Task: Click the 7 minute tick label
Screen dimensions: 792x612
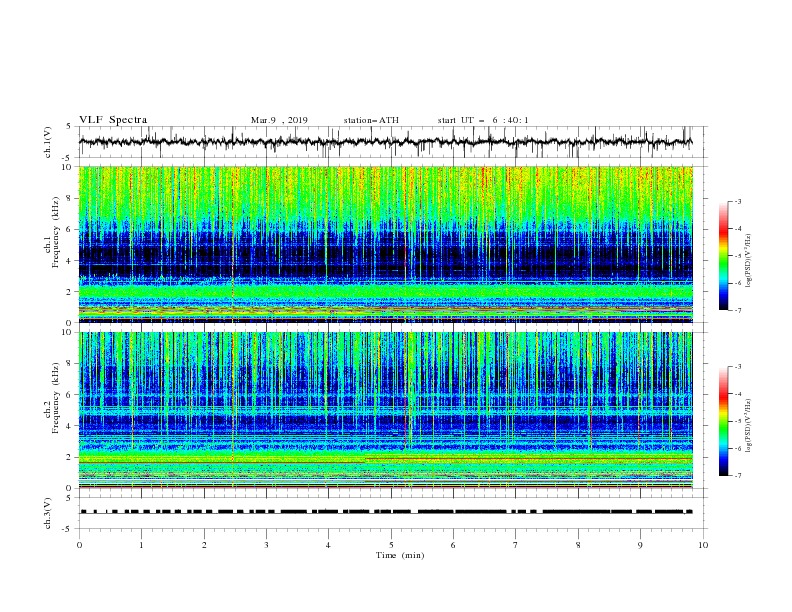Action: click(516, 545)
